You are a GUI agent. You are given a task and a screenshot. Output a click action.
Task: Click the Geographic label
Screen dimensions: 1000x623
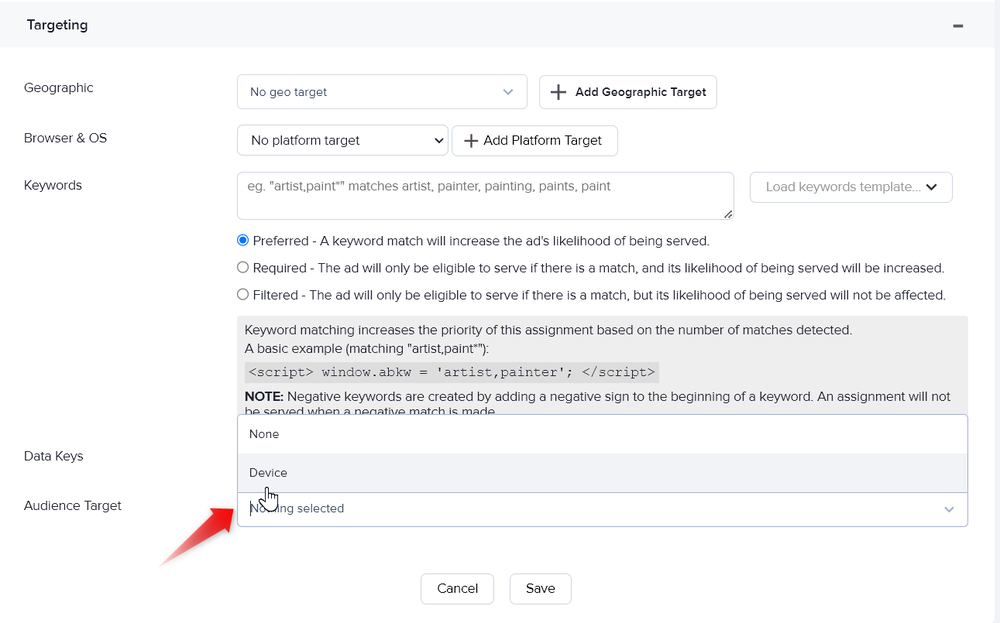[x=59, y=88]
